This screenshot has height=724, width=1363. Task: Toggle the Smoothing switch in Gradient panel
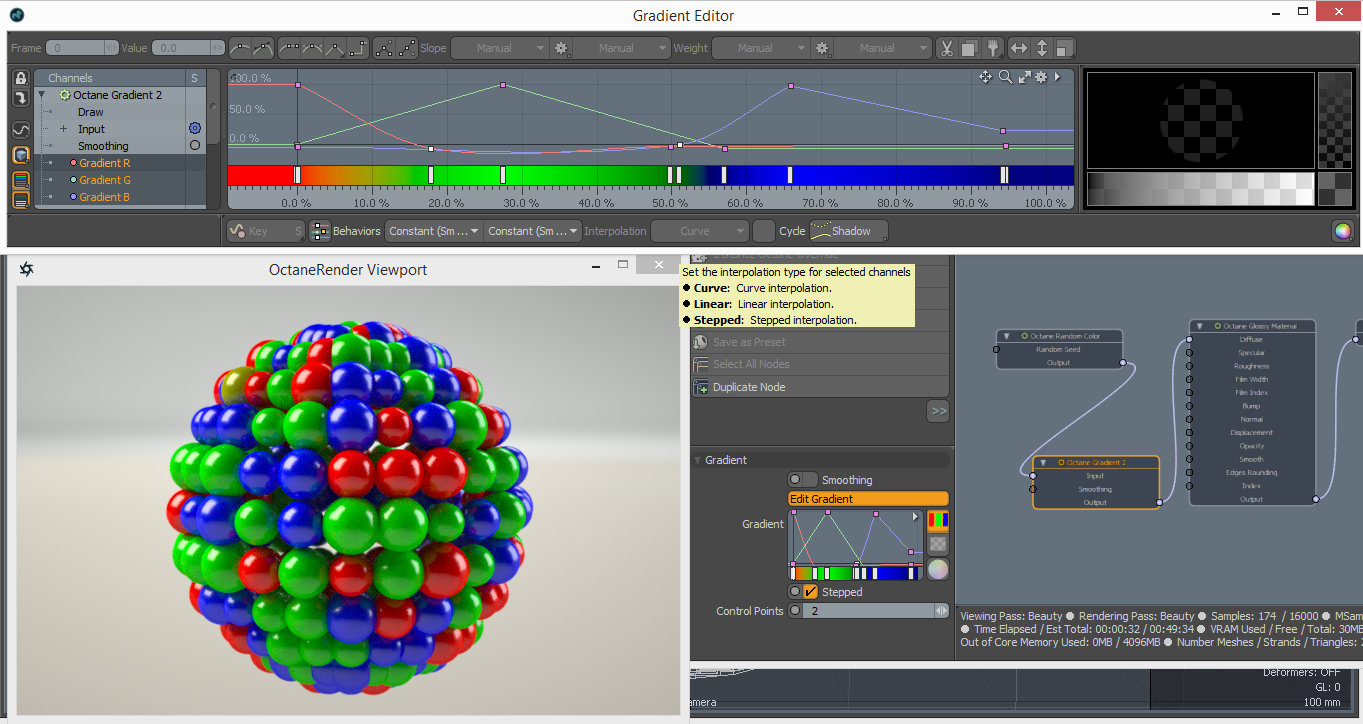(x=803, y=480)
